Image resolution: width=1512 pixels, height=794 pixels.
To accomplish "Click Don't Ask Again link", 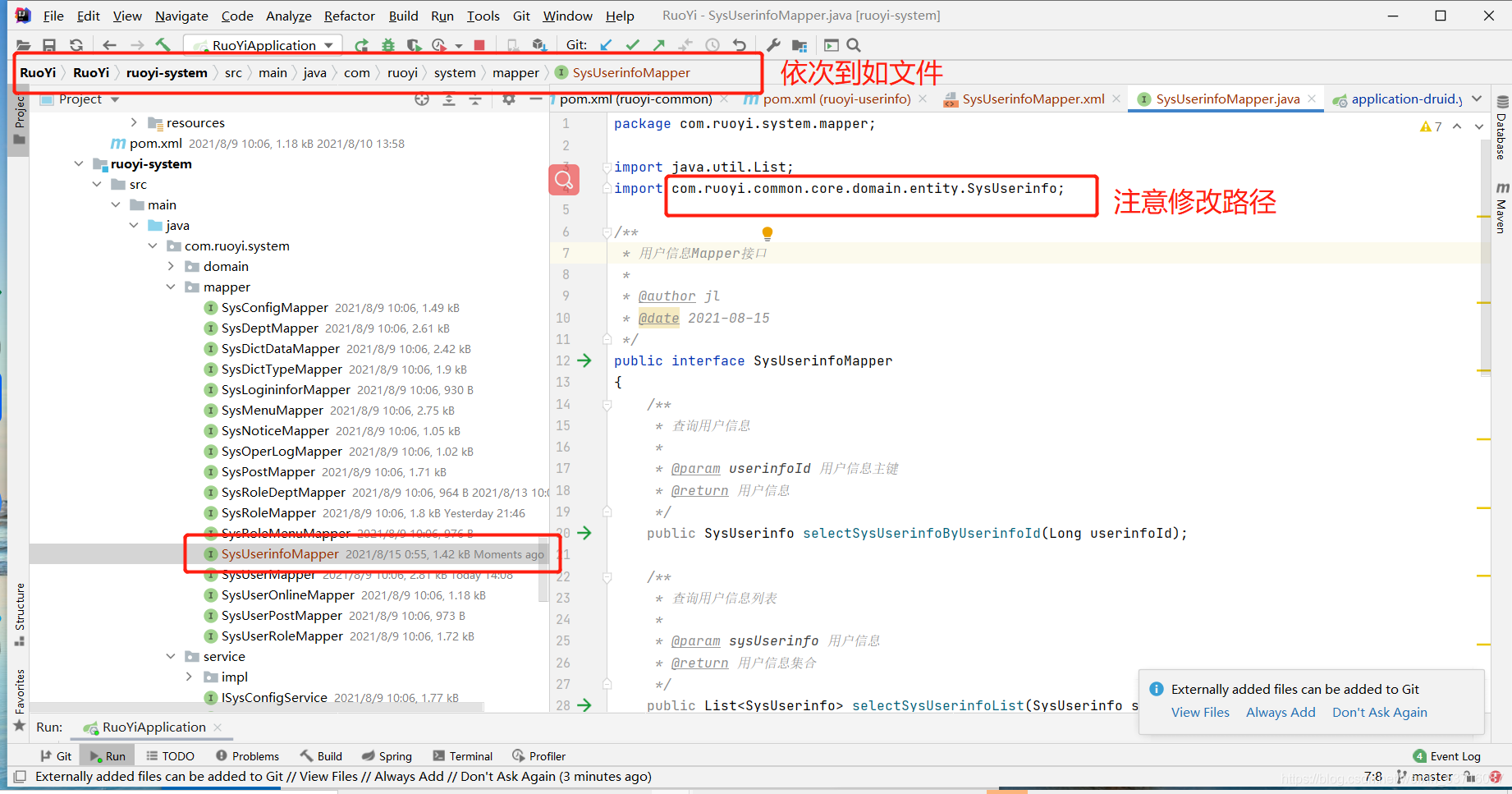I will tap(1379, 713).
